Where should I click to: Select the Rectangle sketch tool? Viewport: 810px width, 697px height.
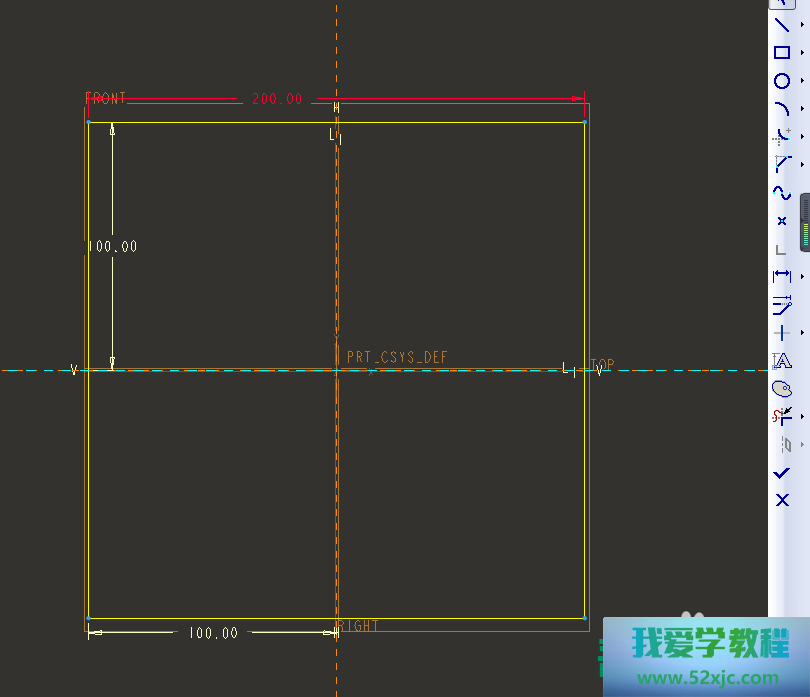pos(782,53)
